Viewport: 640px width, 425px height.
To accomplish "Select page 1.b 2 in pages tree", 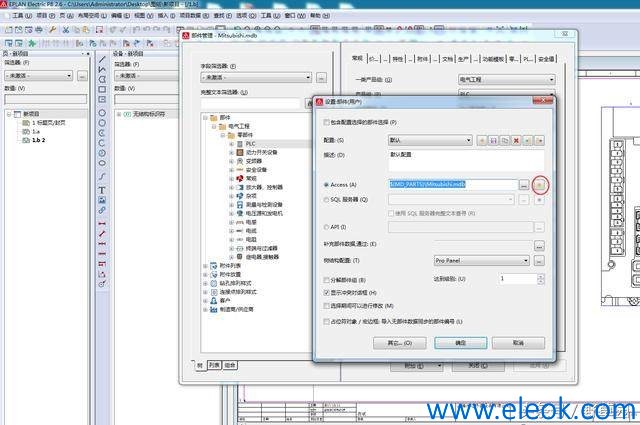I will [x=38, y=140].
